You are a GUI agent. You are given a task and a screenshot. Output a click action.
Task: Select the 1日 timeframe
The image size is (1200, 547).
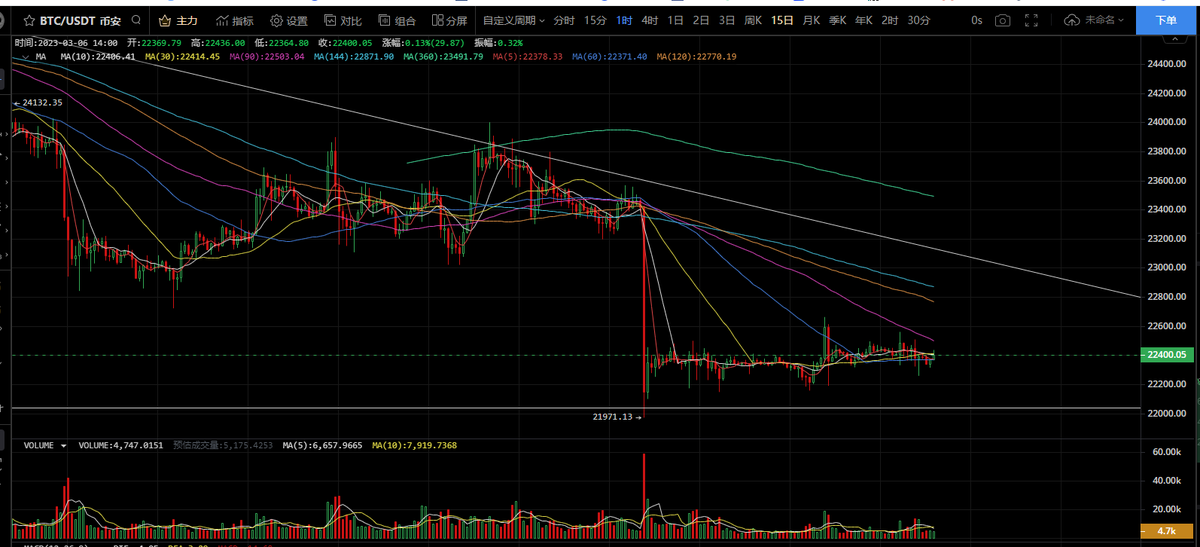(x=676, y=20)
